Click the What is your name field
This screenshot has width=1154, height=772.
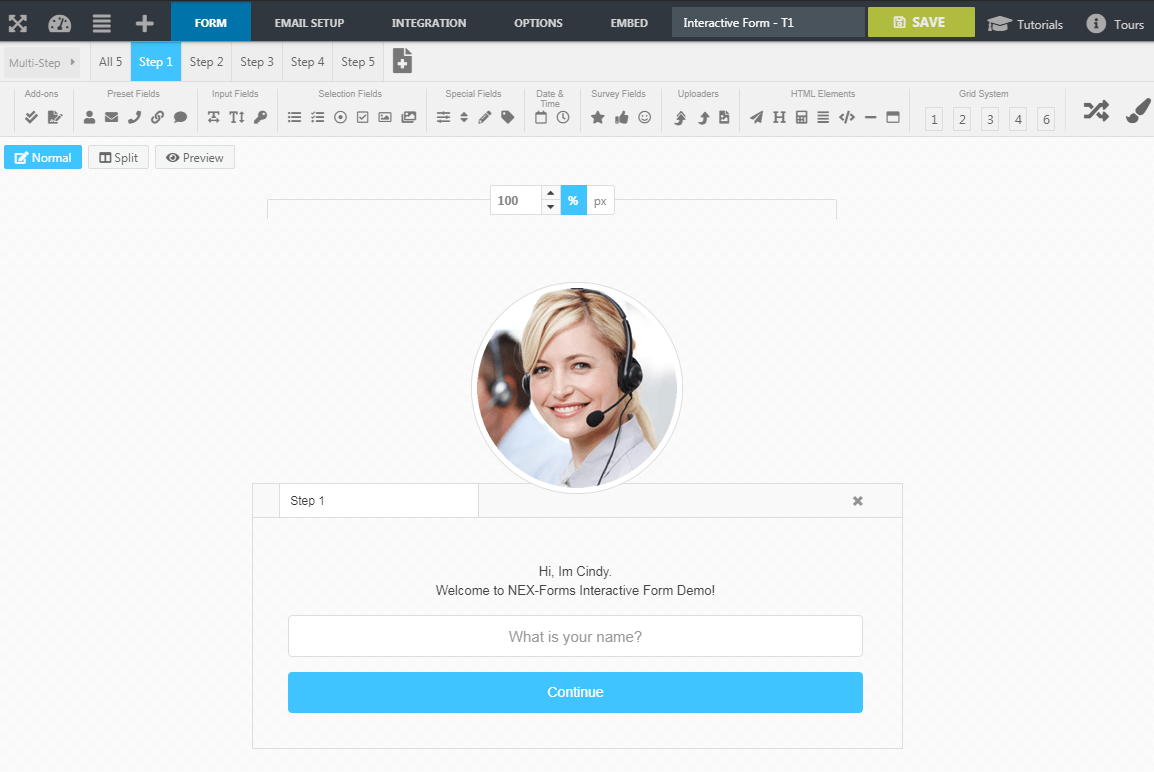[x=576, y=636]
